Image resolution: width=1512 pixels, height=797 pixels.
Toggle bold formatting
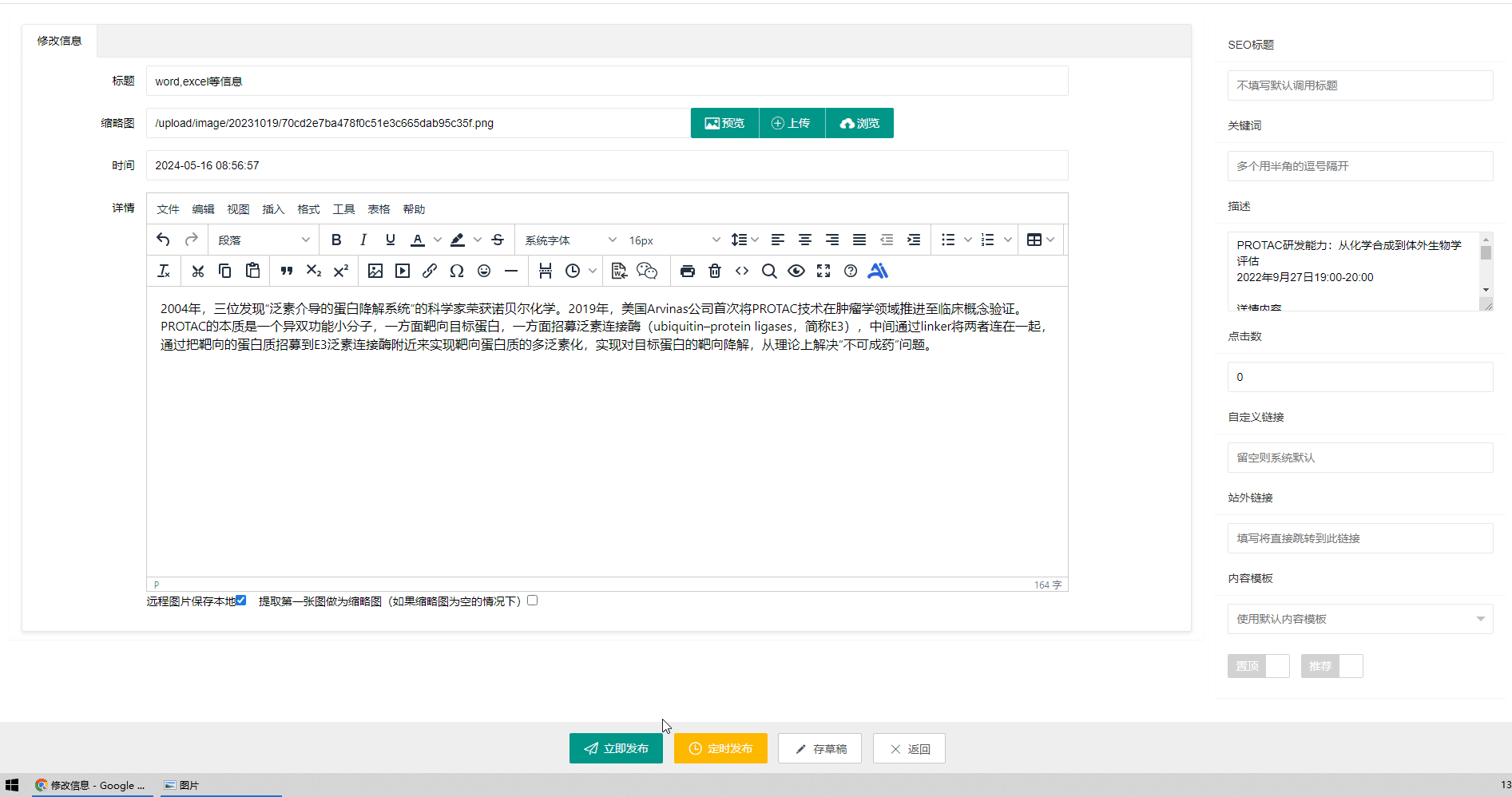click(336, 240)
